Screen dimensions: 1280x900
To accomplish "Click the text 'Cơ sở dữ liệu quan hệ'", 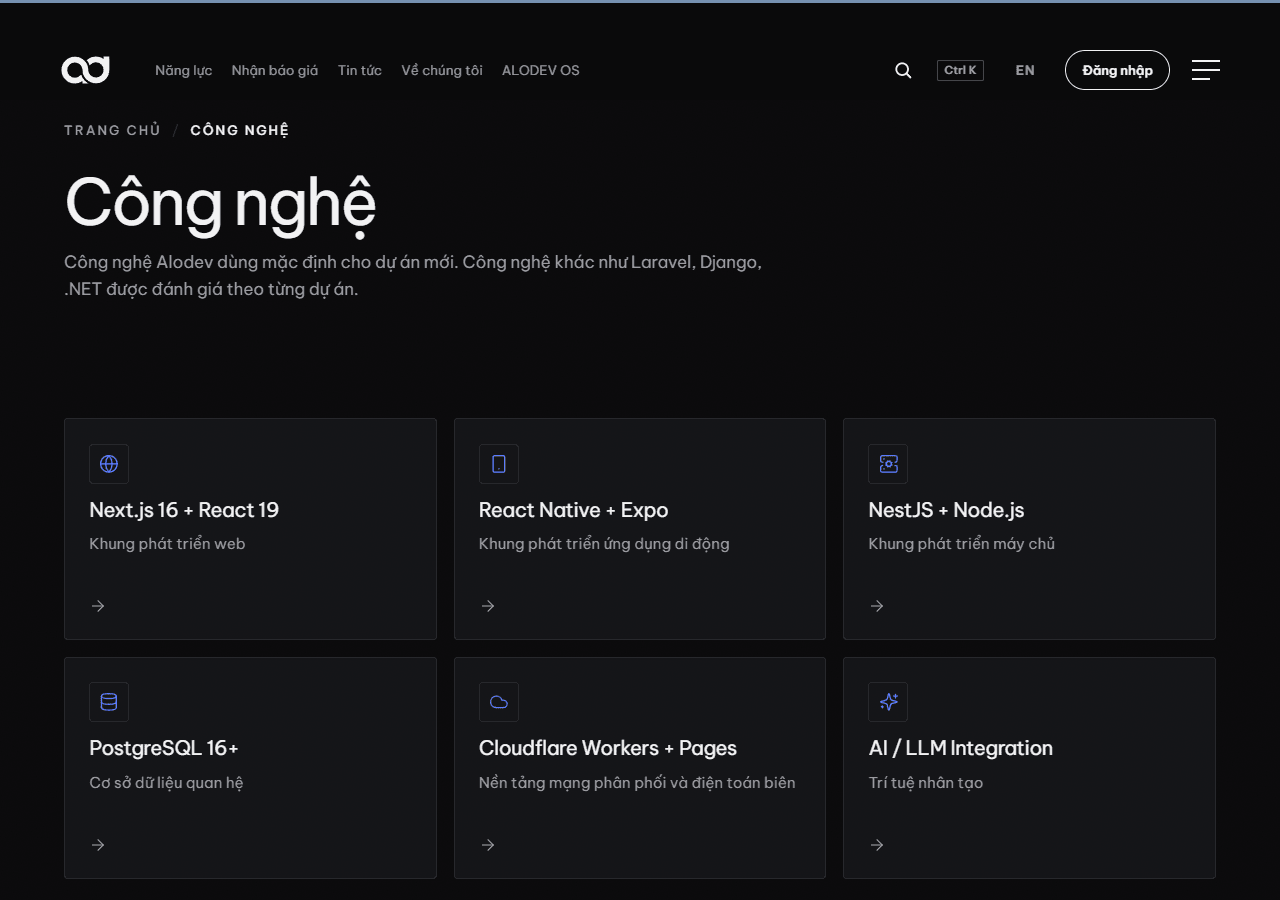I will click(x=166, y=782).
